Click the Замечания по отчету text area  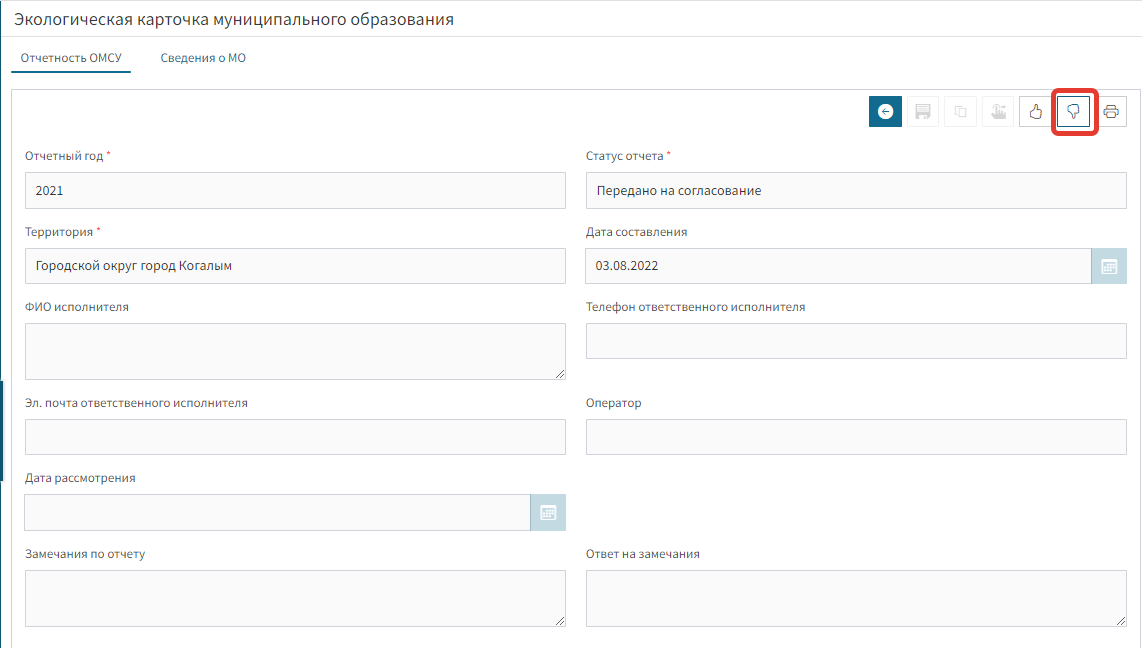point(295,598)
